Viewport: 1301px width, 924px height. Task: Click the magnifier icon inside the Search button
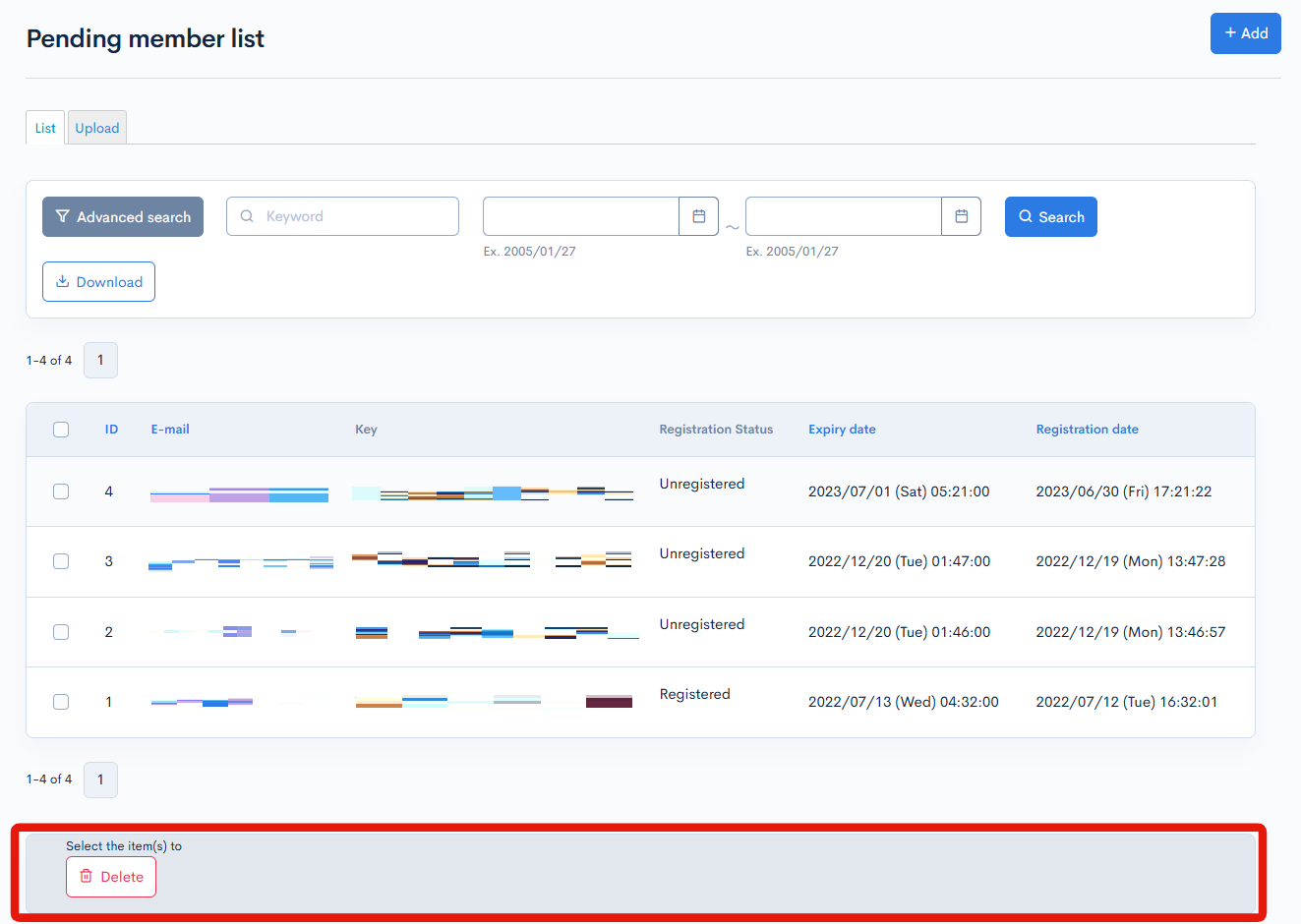coord(1026,216)
